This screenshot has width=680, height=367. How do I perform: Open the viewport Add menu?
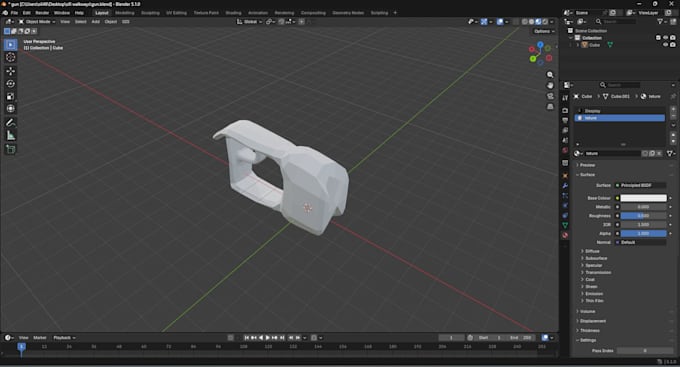click(95, 22)
